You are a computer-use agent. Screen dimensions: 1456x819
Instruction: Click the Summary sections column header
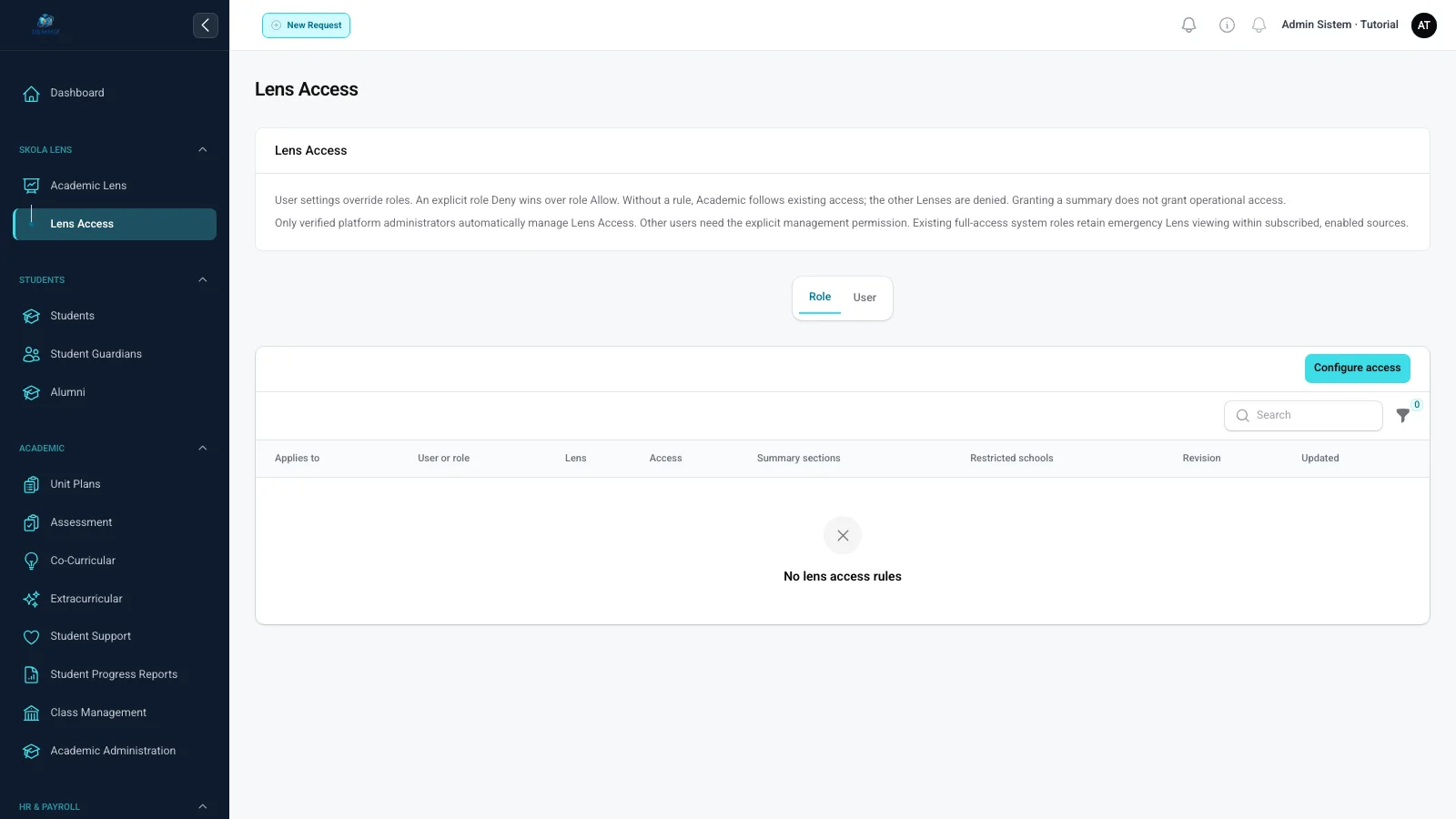coord(798,459)
